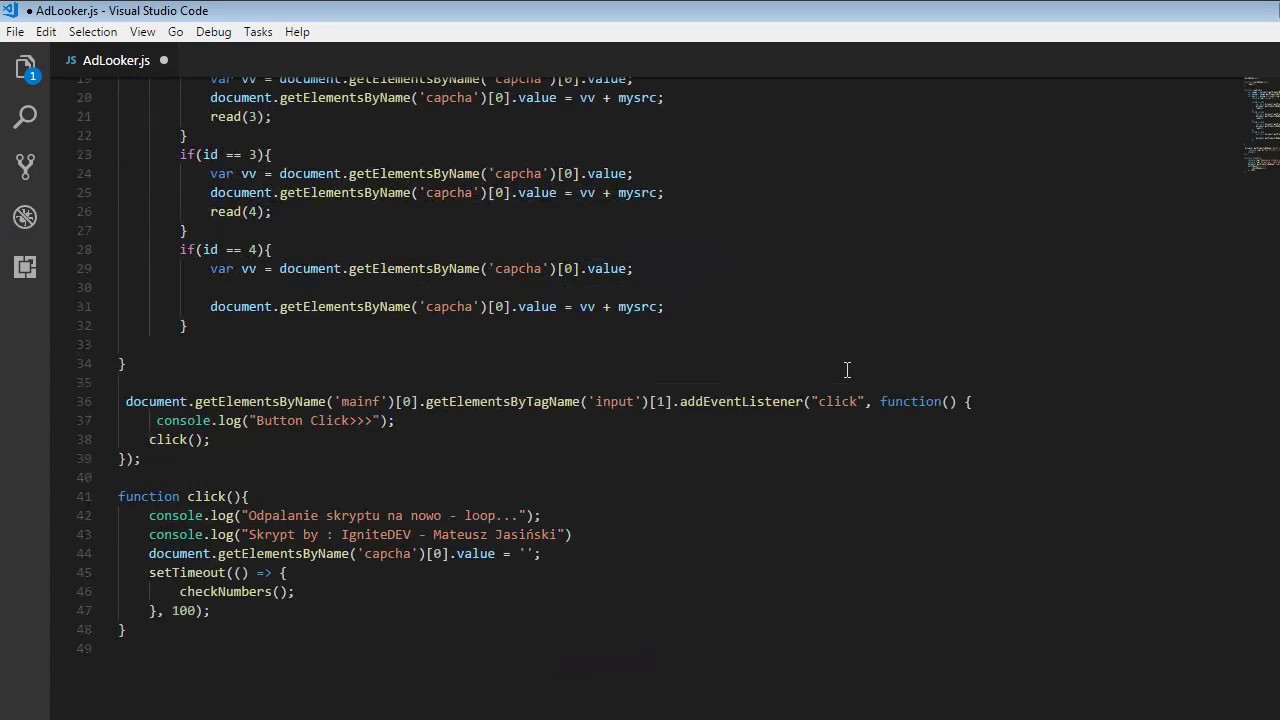
Task: Click 'checkNumbers();' call on line 46
Action: [x=237, y=591]
